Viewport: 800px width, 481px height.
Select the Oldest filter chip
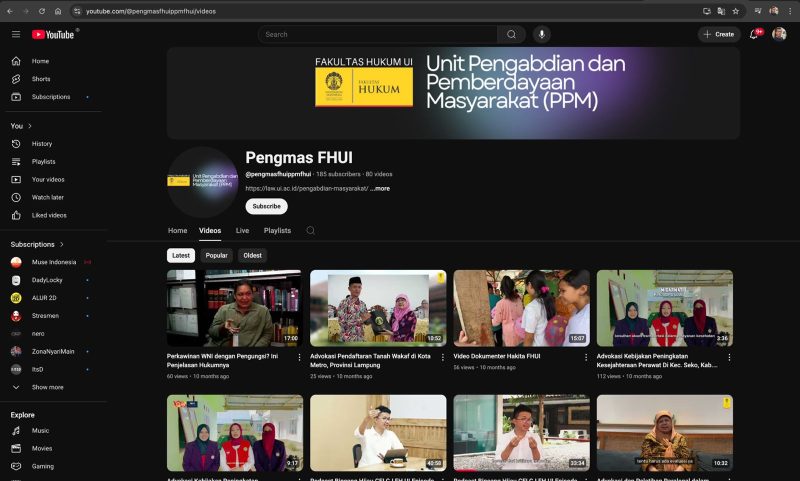[252, 255]
